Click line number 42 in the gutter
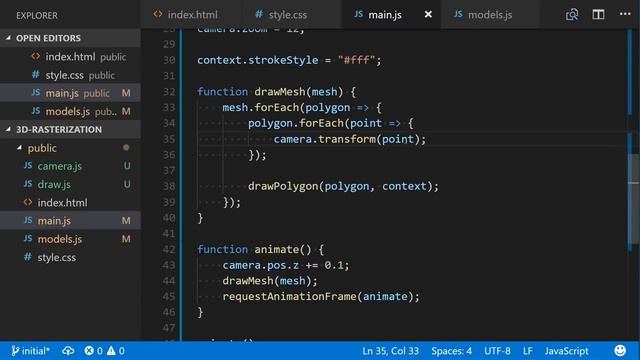 169,249
